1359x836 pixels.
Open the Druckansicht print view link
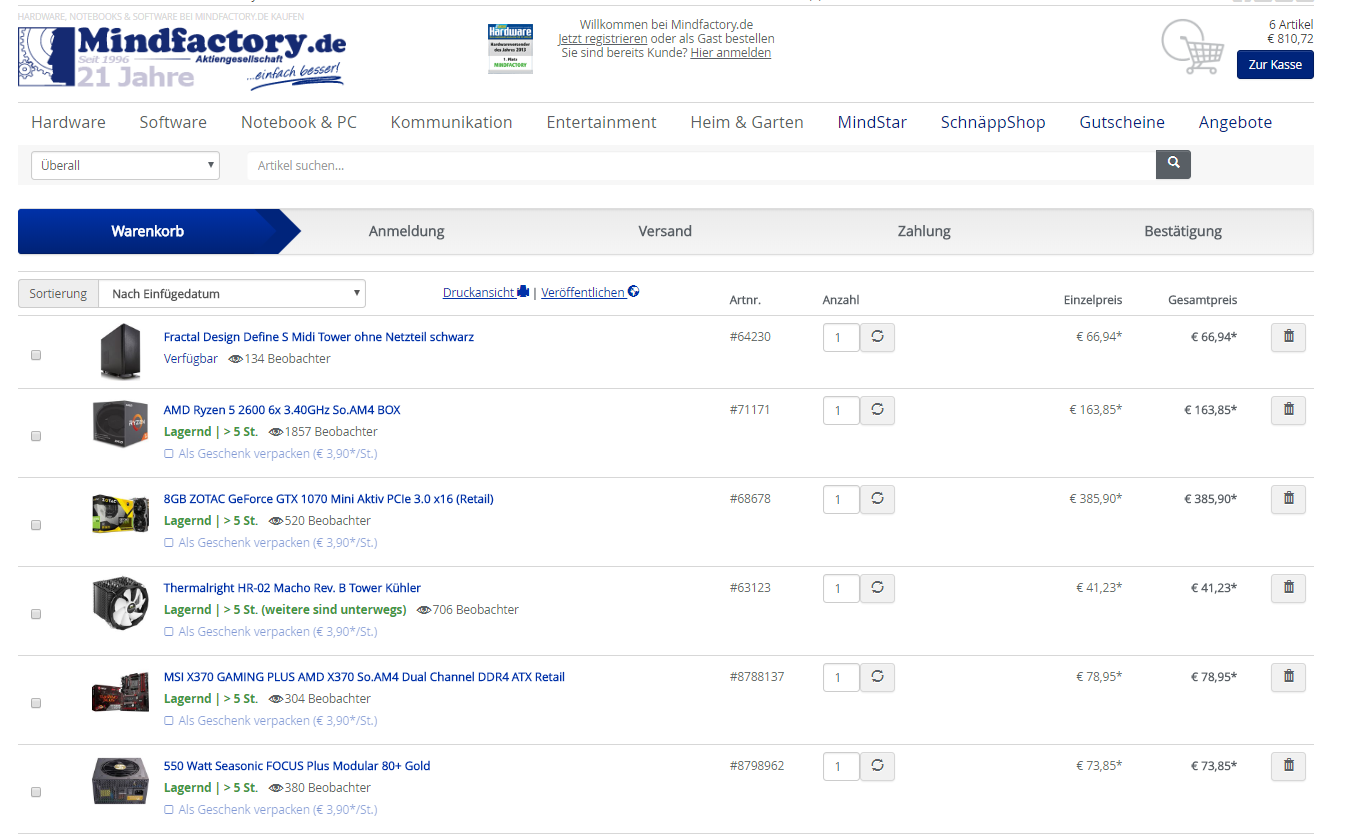pyautogui.click(x=486, y=292)
